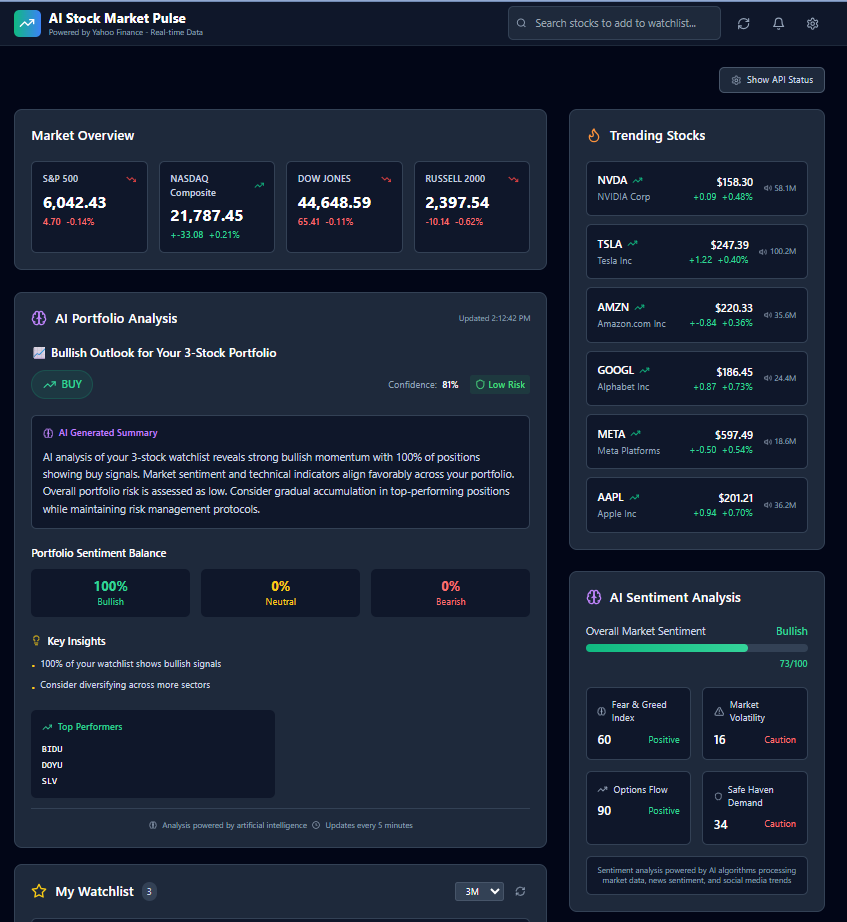
Task: Select the RUSSELL 2000 index card
Action: [472, 207]
